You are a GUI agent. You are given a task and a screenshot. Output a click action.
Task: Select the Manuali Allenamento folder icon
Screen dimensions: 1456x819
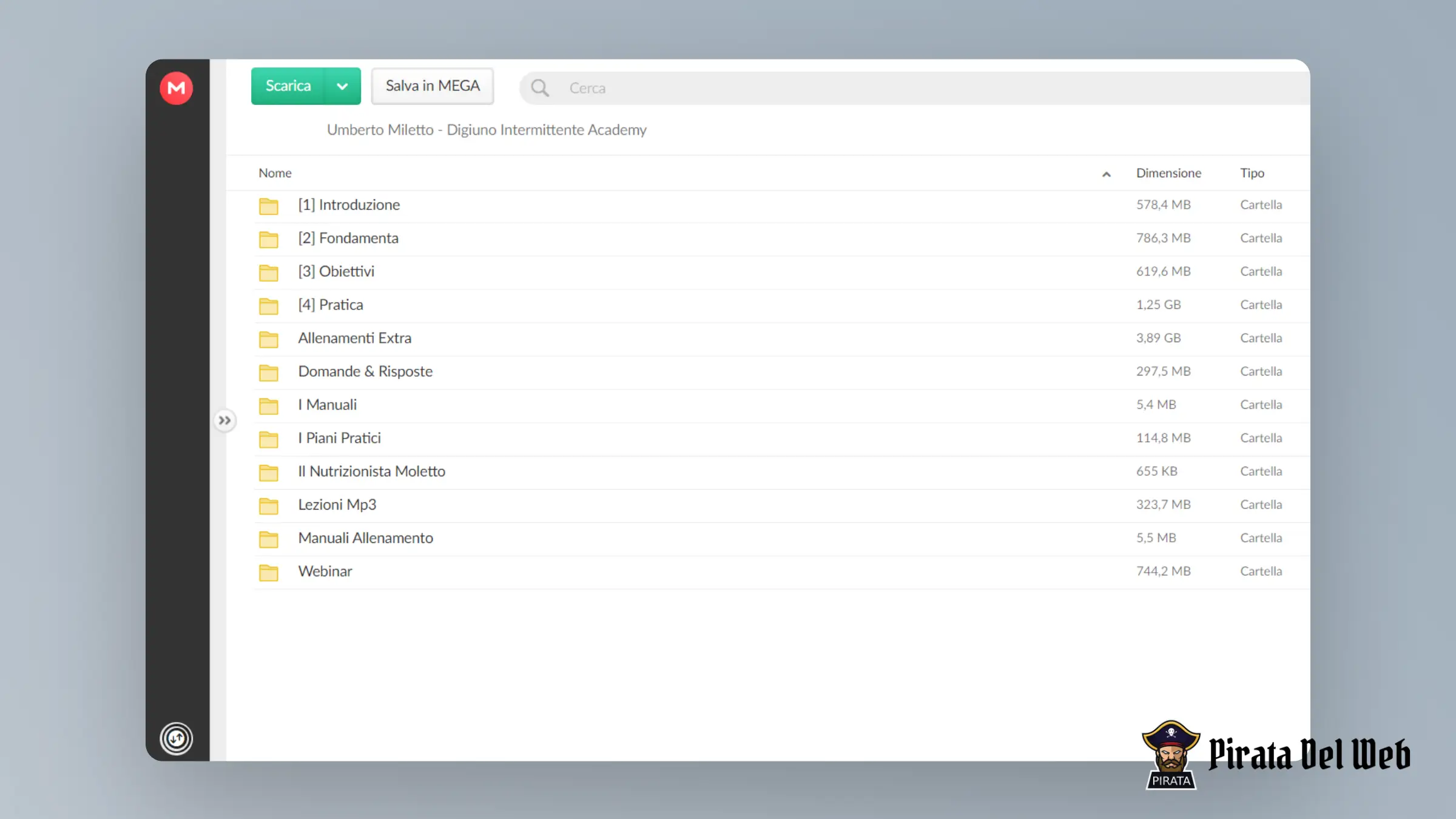[x=269, y=540]
